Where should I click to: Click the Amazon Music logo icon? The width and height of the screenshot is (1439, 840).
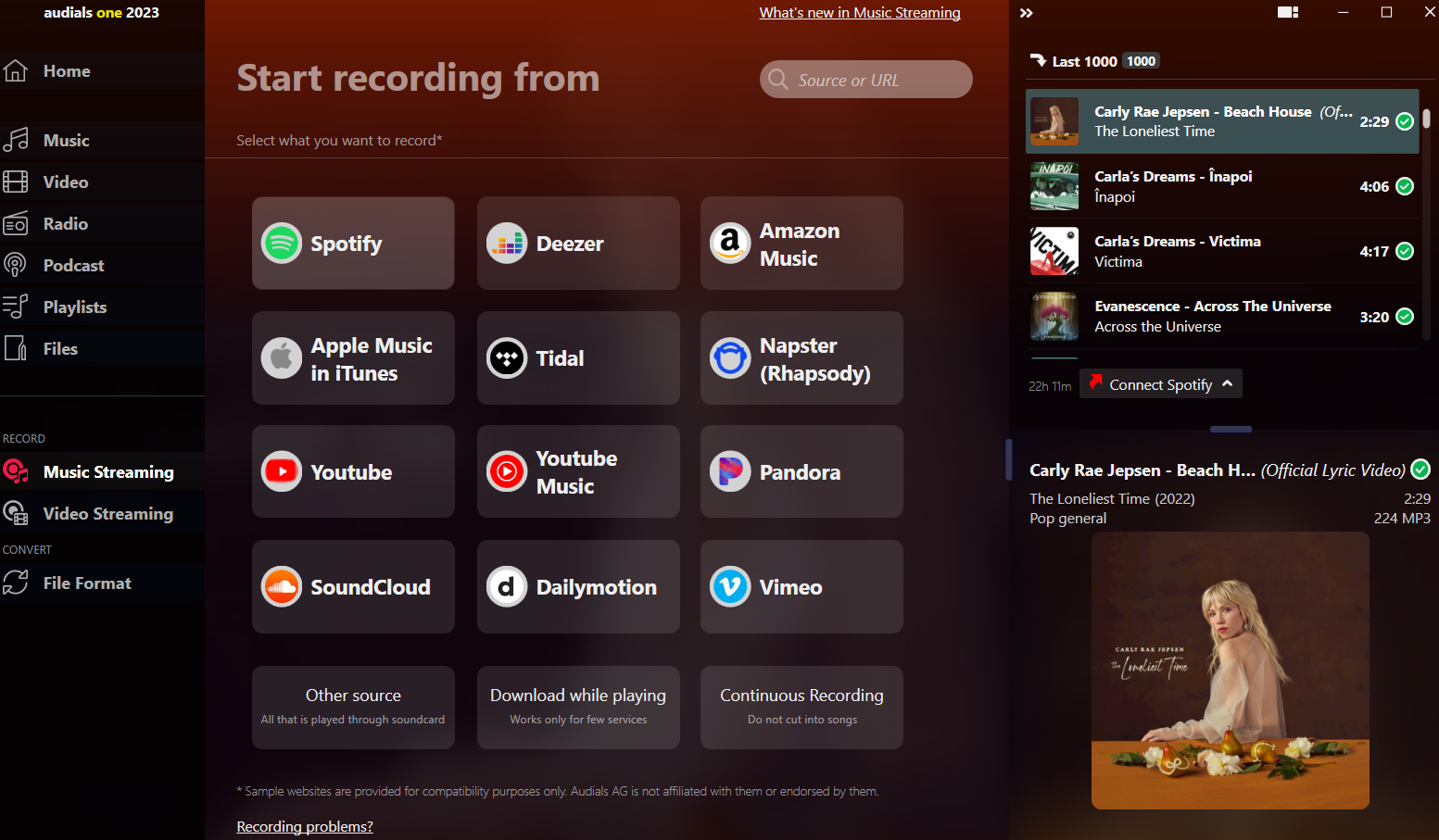pyautogui.click(x=730, y=244)
